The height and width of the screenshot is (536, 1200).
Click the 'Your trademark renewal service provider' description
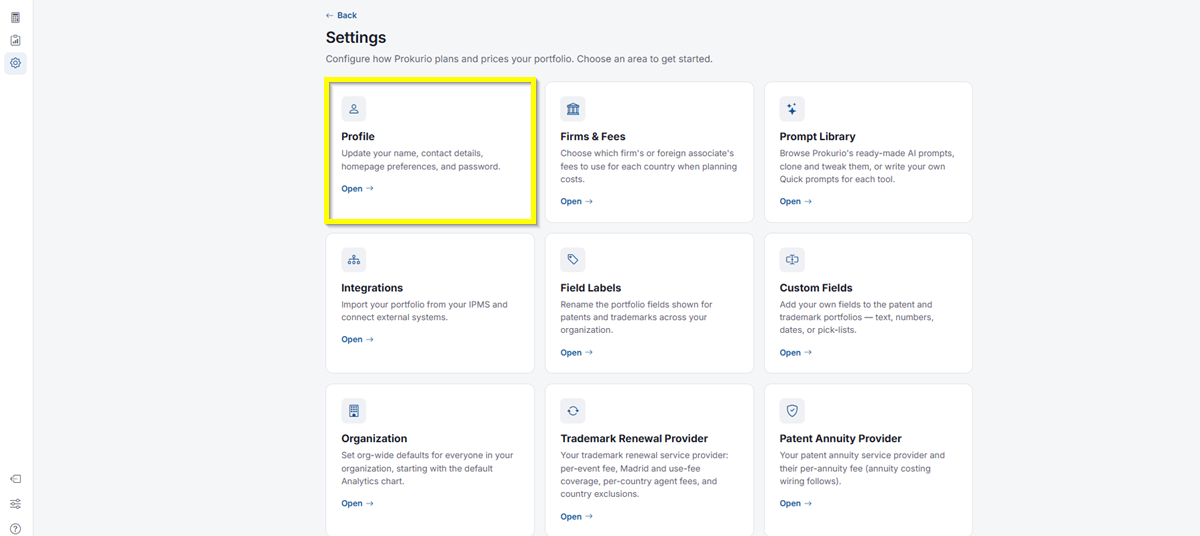tap(646, 474)
